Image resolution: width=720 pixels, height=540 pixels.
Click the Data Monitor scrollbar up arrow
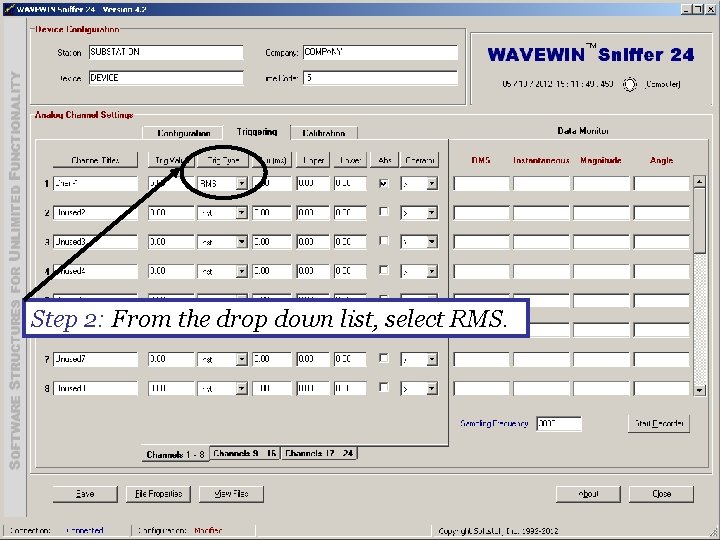[699, 181]
